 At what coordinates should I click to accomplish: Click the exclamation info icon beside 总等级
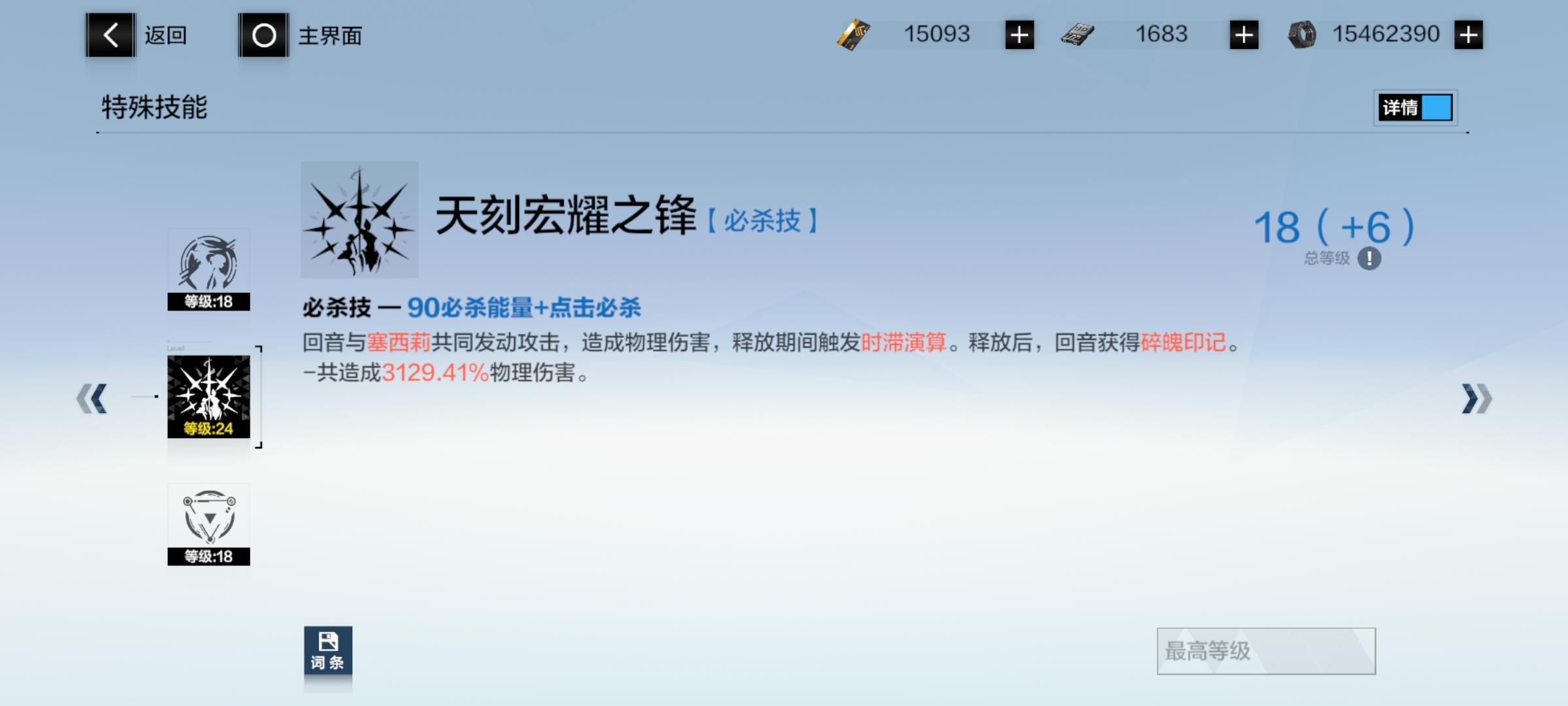click(x=1369, y=258)
